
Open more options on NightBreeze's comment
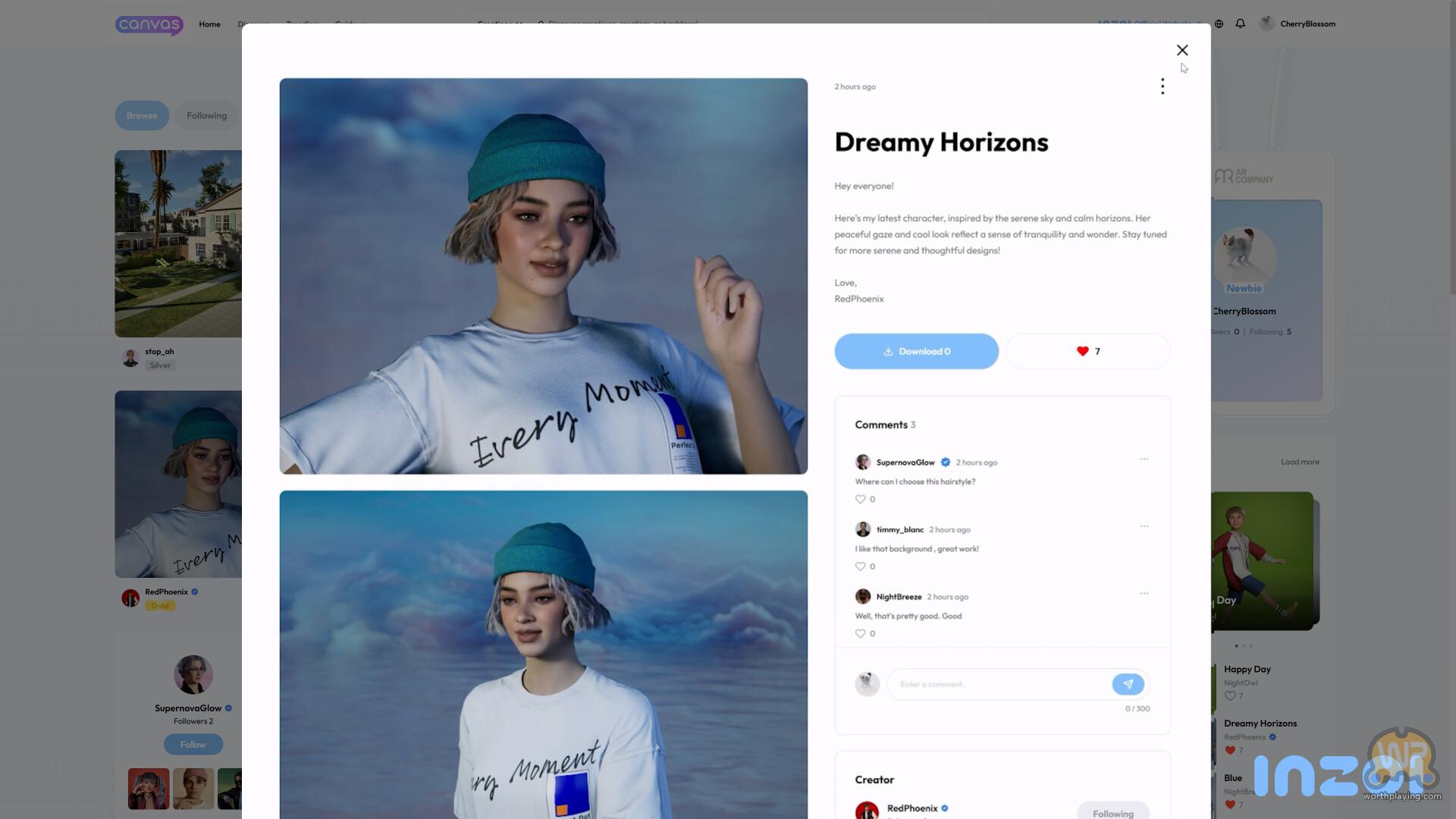coord(1144,593)
